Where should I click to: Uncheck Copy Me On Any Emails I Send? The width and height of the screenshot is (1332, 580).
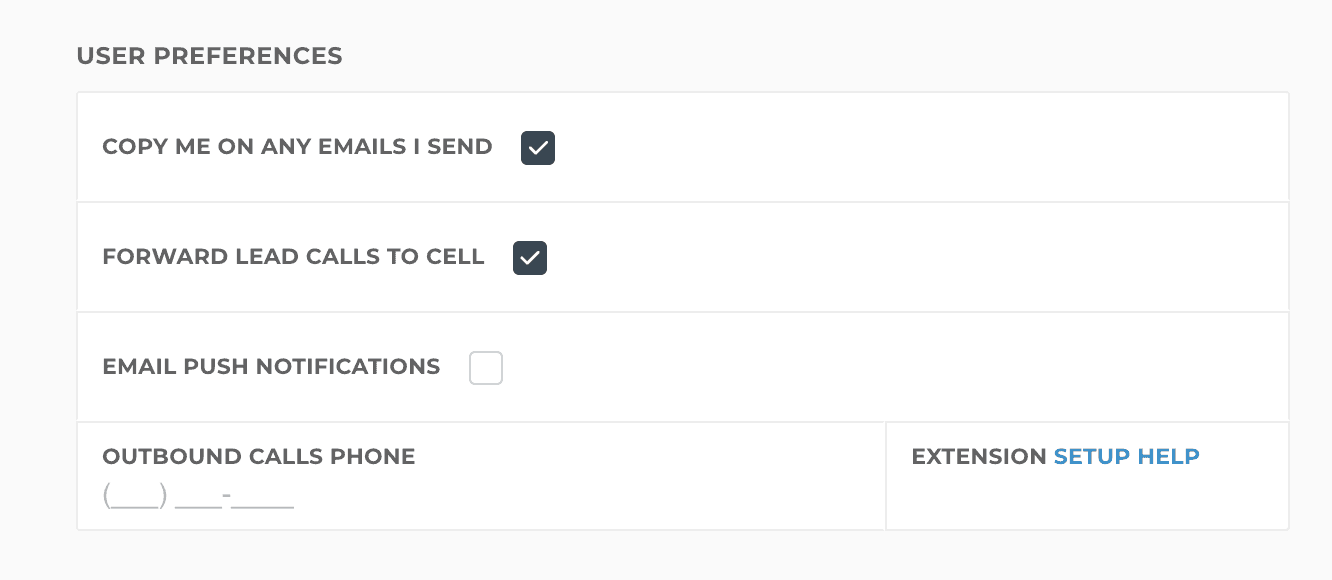click(x=538, y=148)
